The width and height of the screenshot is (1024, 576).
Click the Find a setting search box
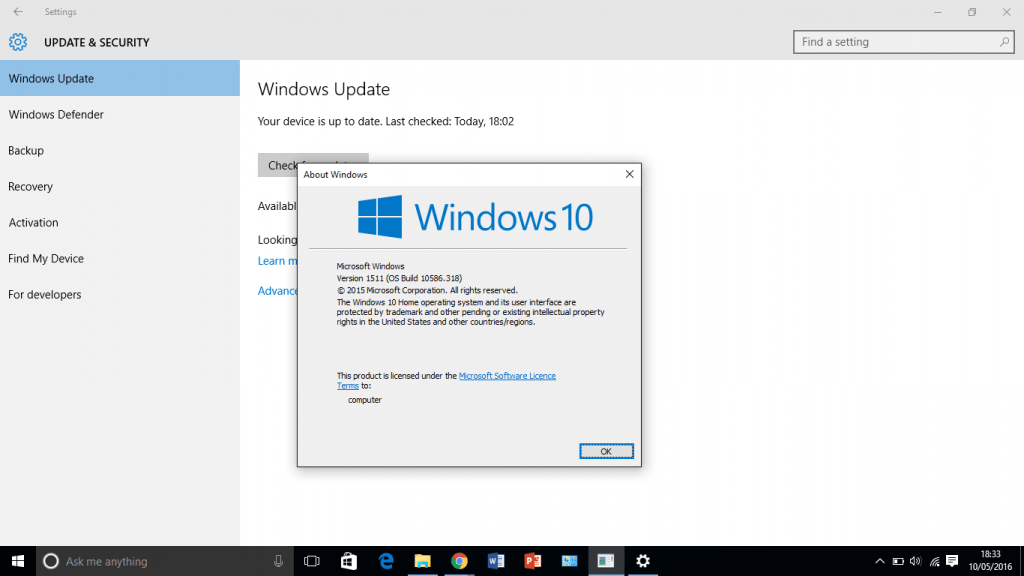pyautogui.click(x=904, y=42)
